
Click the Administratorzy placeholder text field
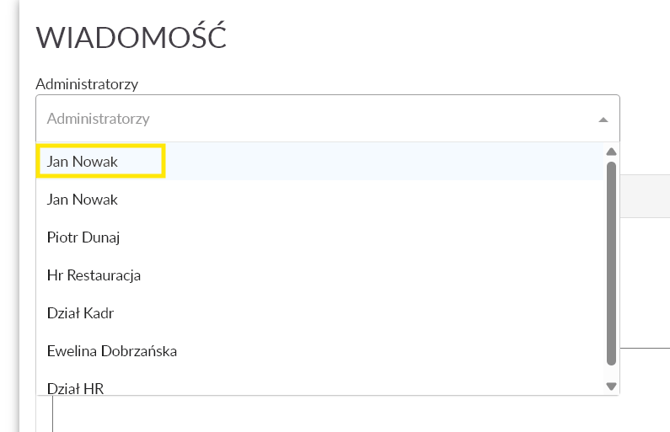(x=98, y=119)
